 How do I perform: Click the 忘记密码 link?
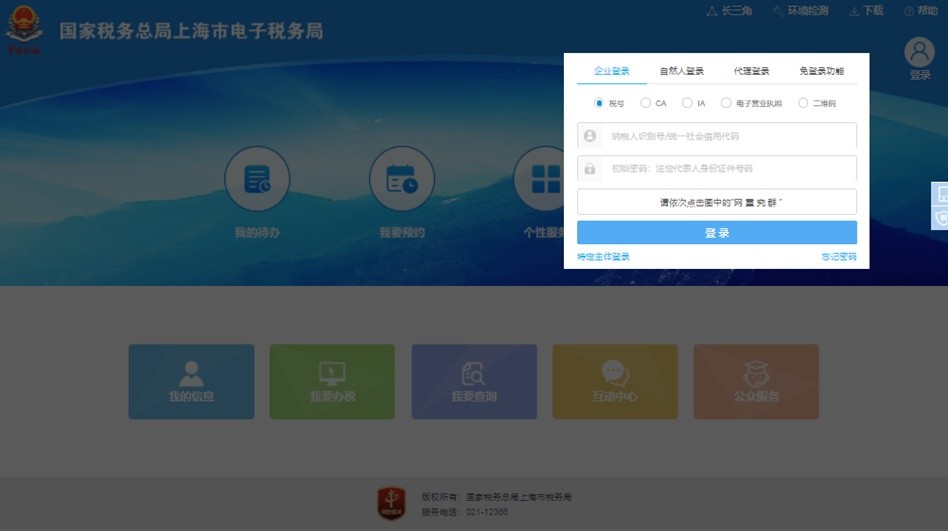tap(839, 257)
